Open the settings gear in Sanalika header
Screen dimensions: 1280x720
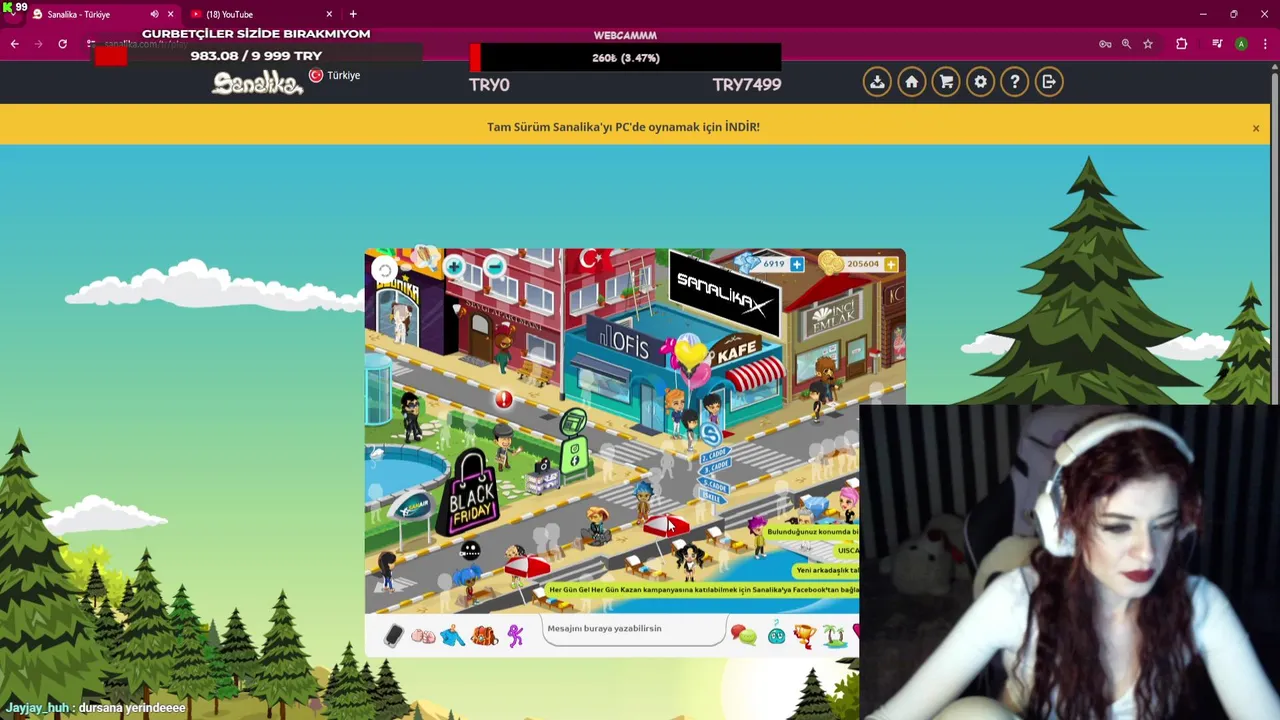pos(980,82)
